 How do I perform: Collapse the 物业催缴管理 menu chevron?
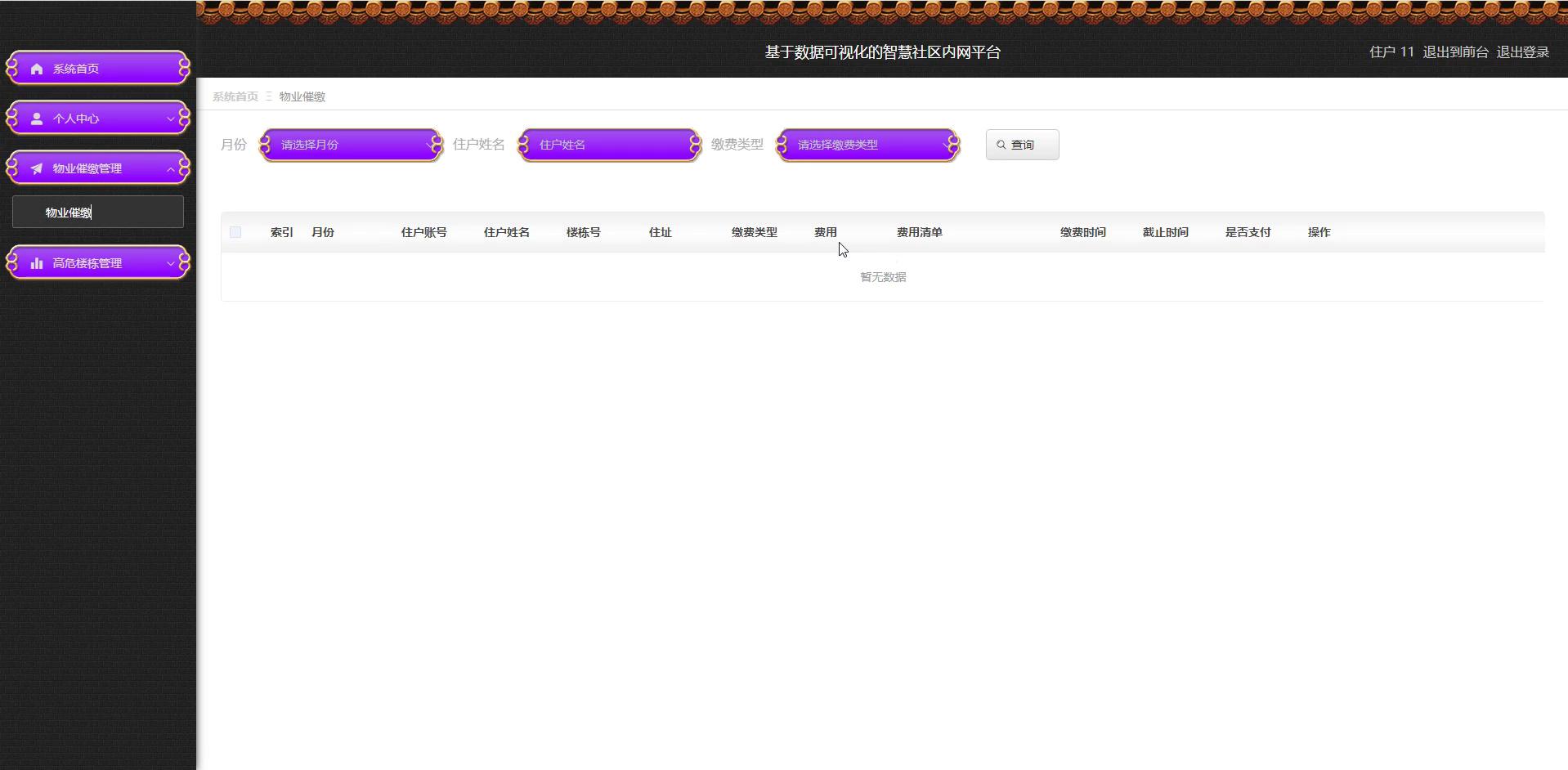click(x=170, y=168)
